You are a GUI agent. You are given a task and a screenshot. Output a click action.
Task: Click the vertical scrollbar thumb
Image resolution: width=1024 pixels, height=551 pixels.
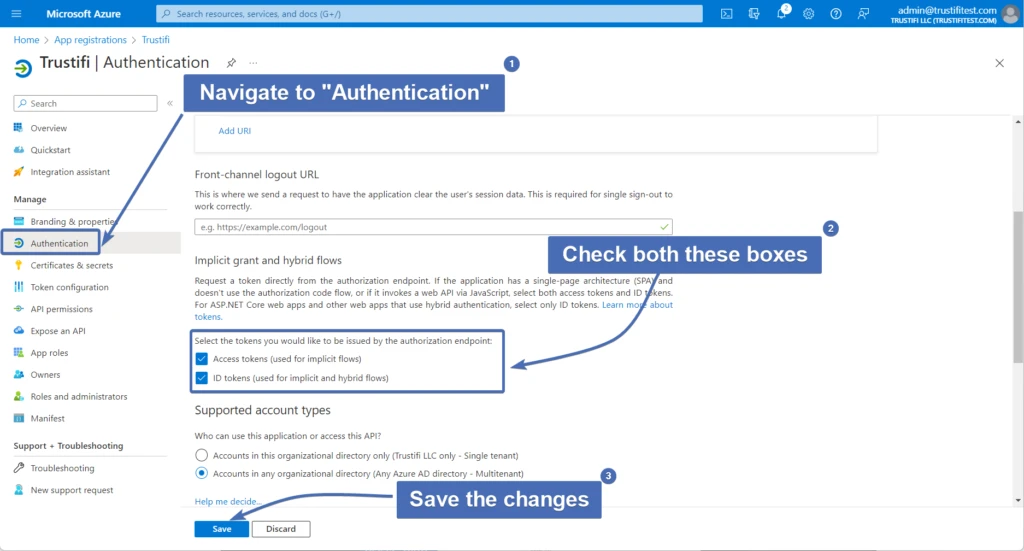click(x=1018, y=287)
